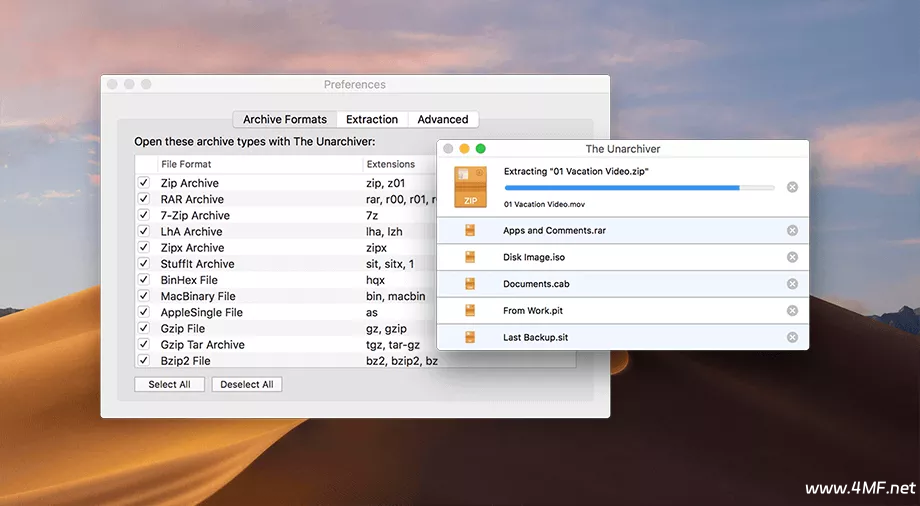Remove Last Backup.sit from queue
920x506 pixels.
(792, 338)
